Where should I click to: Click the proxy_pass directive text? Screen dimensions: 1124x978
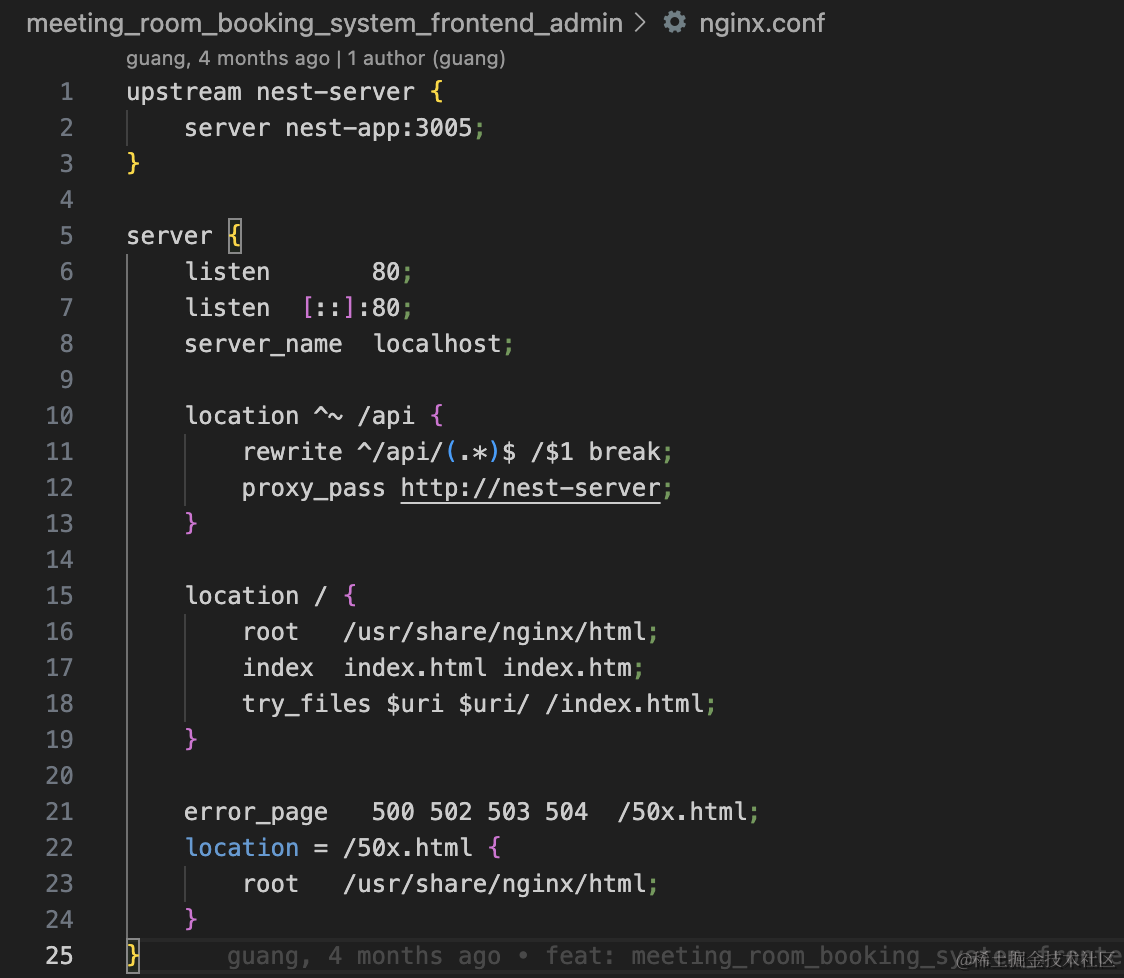coord(313,488)
